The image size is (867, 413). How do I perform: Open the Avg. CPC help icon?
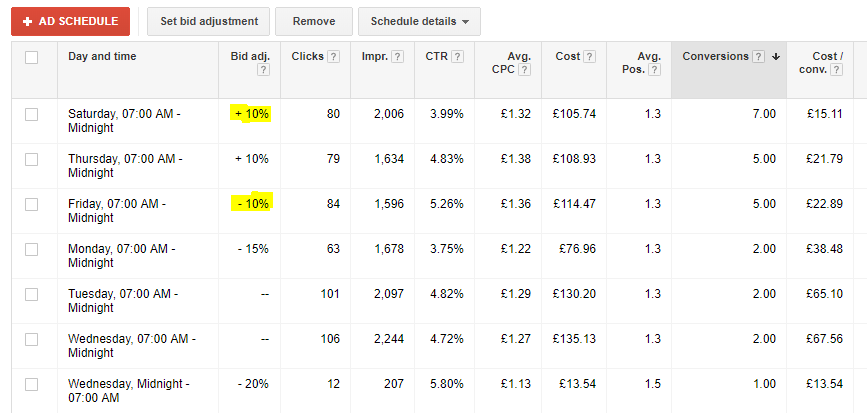tap(525, 70)
